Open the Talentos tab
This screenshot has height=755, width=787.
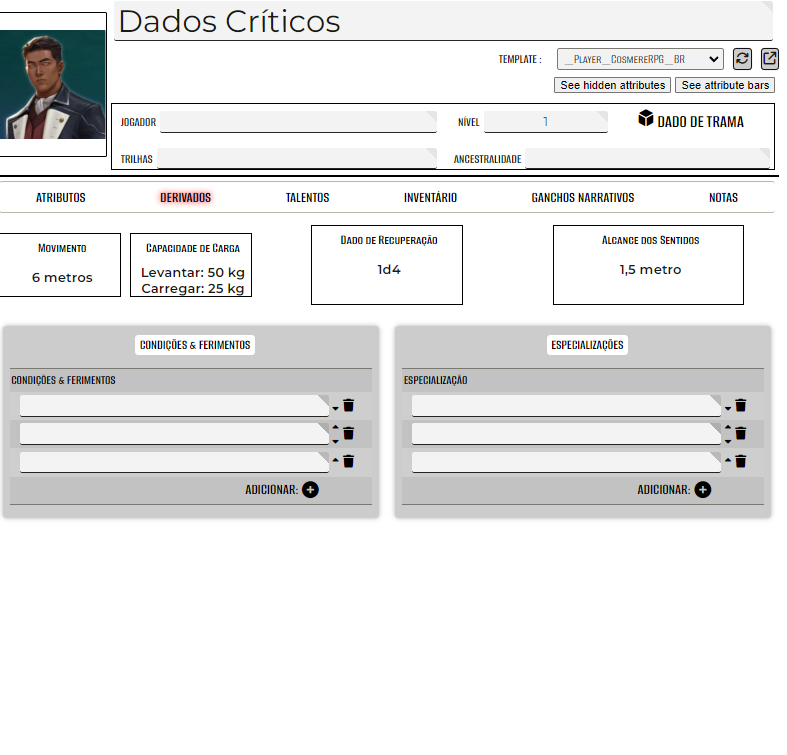(x=308, y=198)
